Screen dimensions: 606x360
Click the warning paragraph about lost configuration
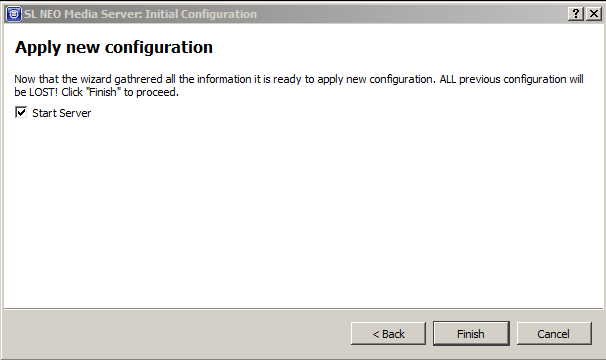pyautogui.click(x=299, y=85)
